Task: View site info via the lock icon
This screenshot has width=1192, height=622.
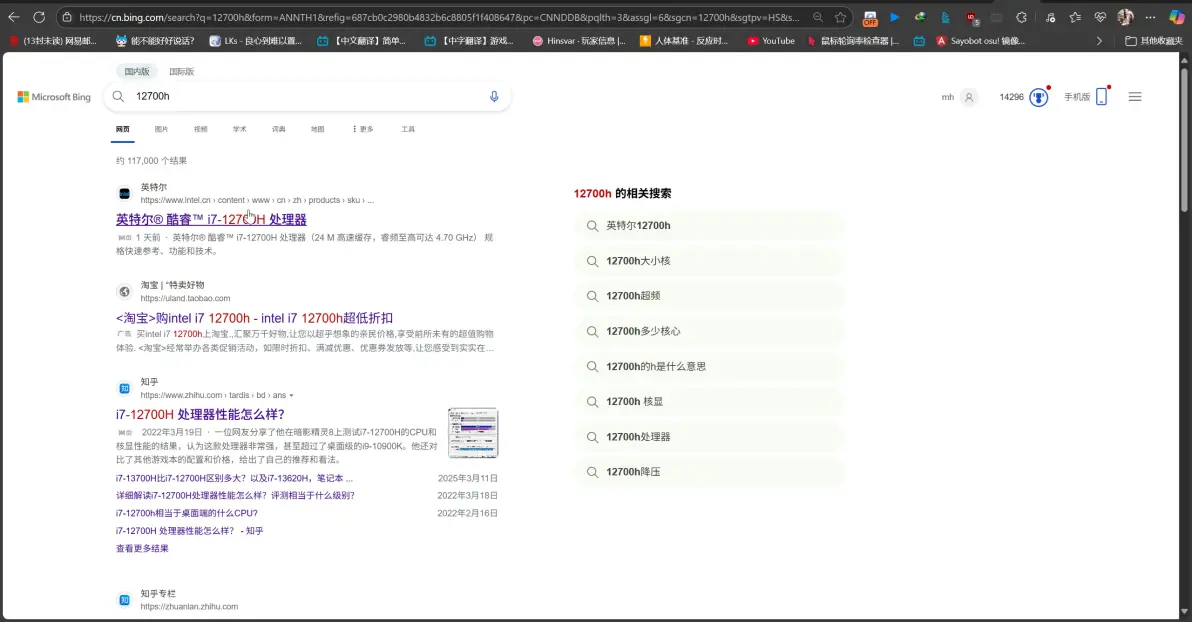Action: (x=67, y=17)
